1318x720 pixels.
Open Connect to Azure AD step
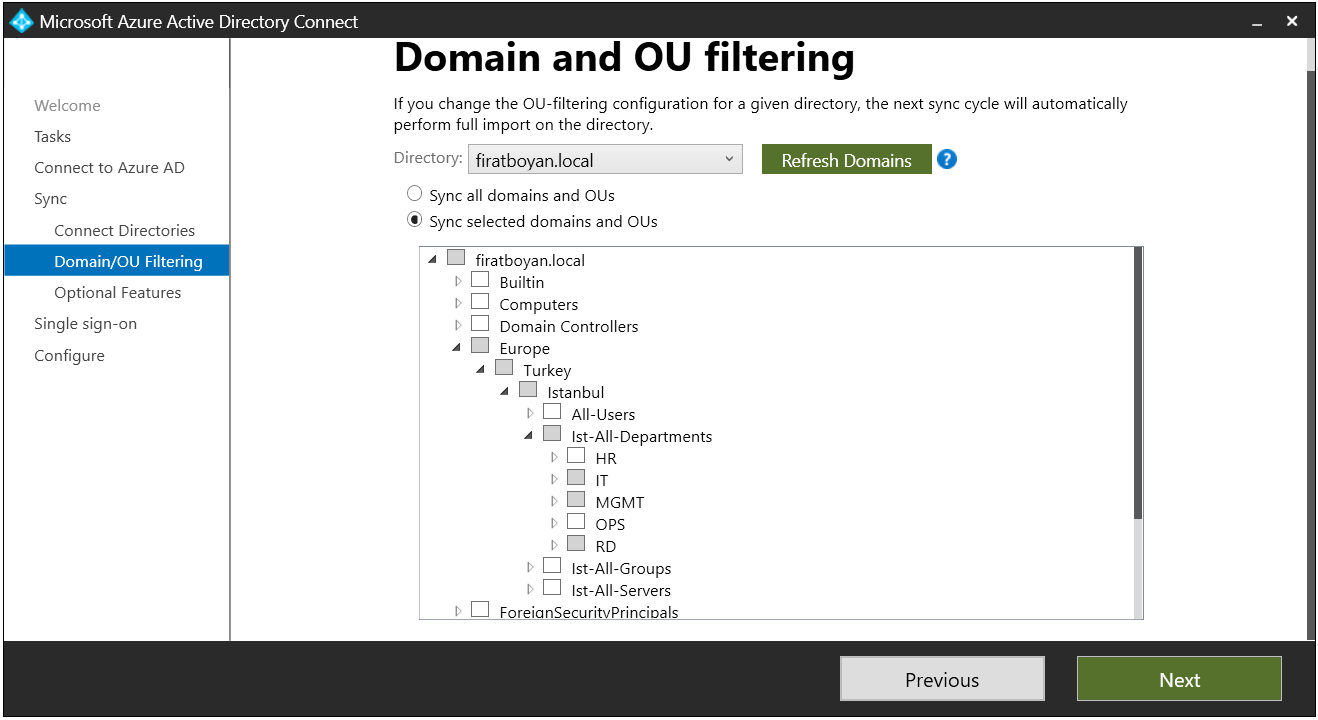pos(109,167)
